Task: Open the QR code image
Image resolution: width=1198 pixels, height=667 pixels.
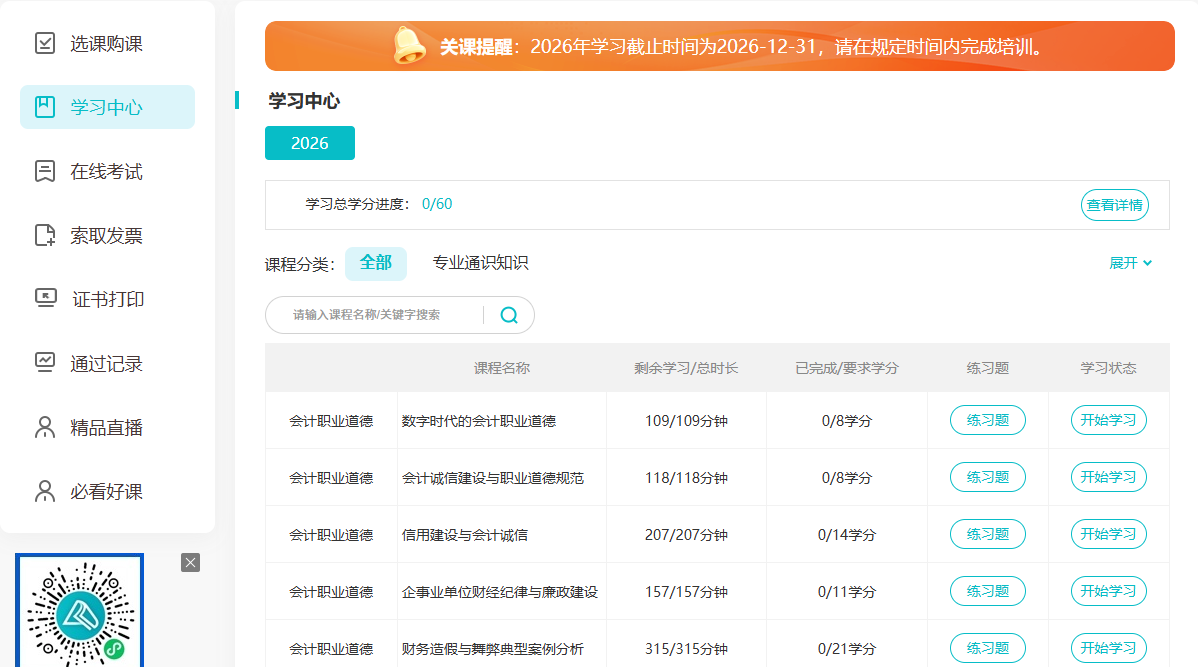Action: (79, 610)
